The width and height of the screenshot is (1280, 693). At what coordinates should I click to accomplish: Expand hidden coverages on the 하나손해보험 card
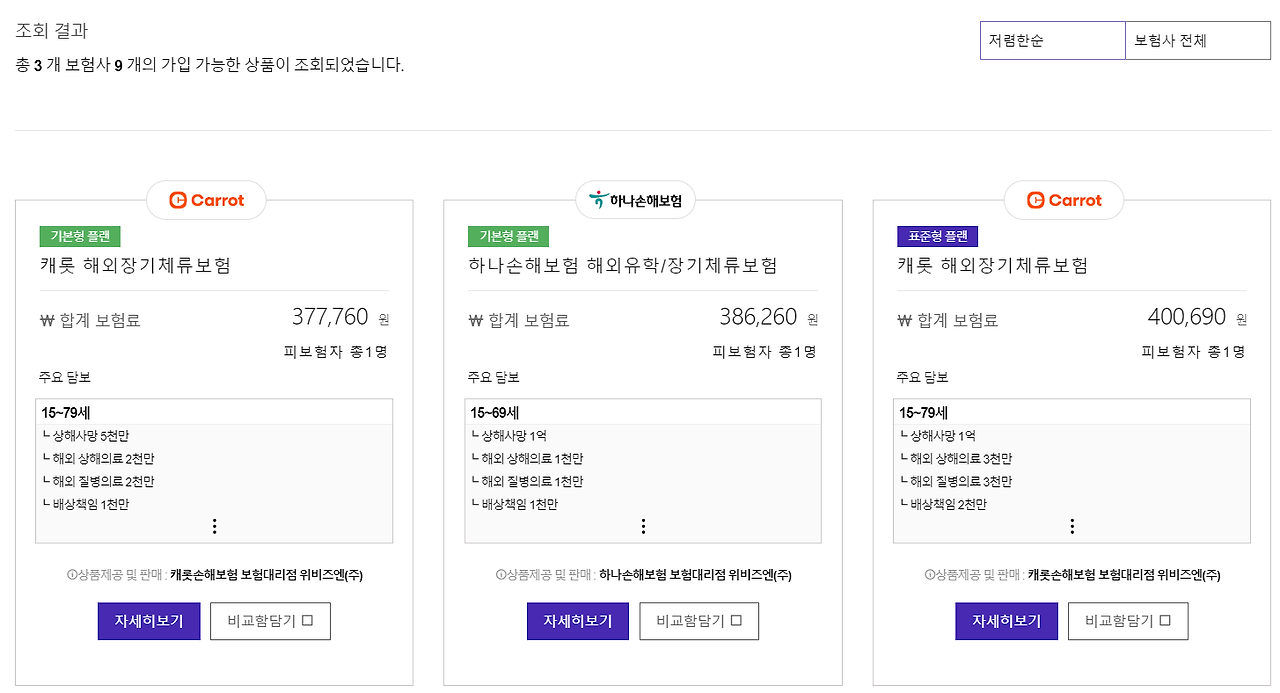coord(643,524)
